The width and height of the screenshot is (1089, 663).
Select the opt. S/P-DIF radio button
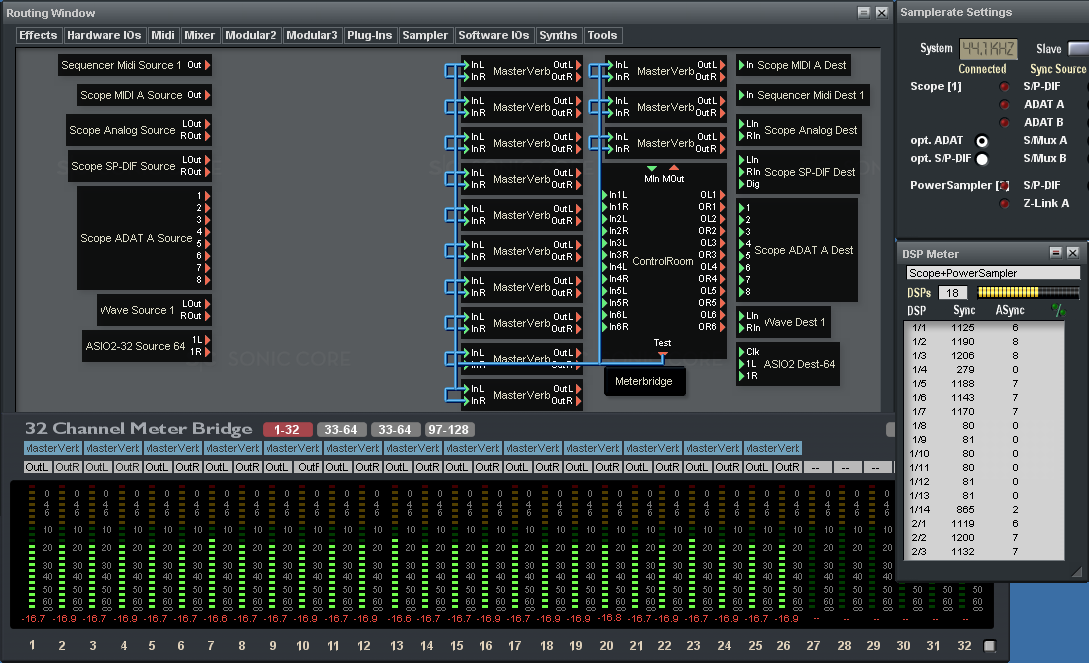[981, 159]
